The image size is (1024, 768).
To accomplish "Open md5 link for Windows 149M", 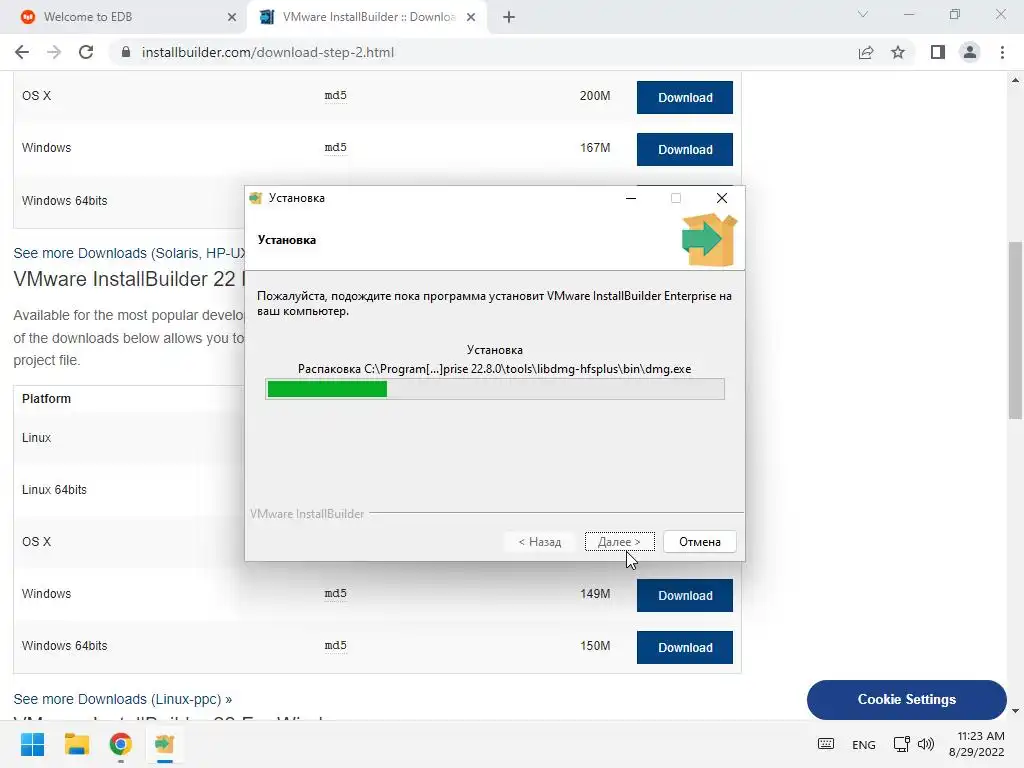I will [336, 594].
